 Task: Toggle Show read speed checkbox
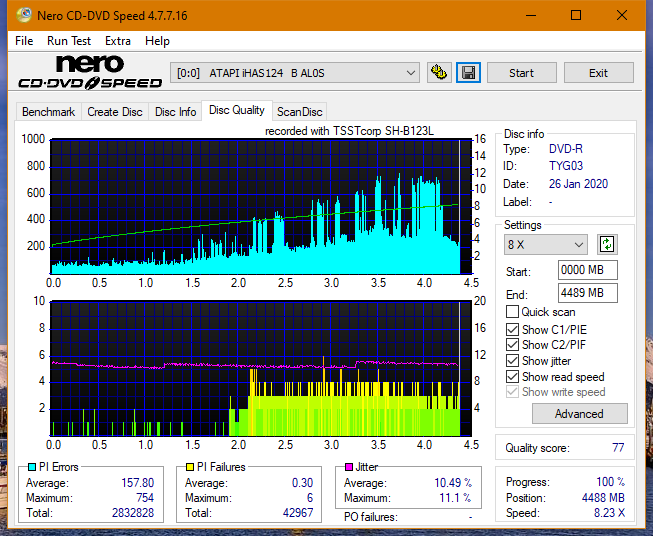click(x=512, y=376)
